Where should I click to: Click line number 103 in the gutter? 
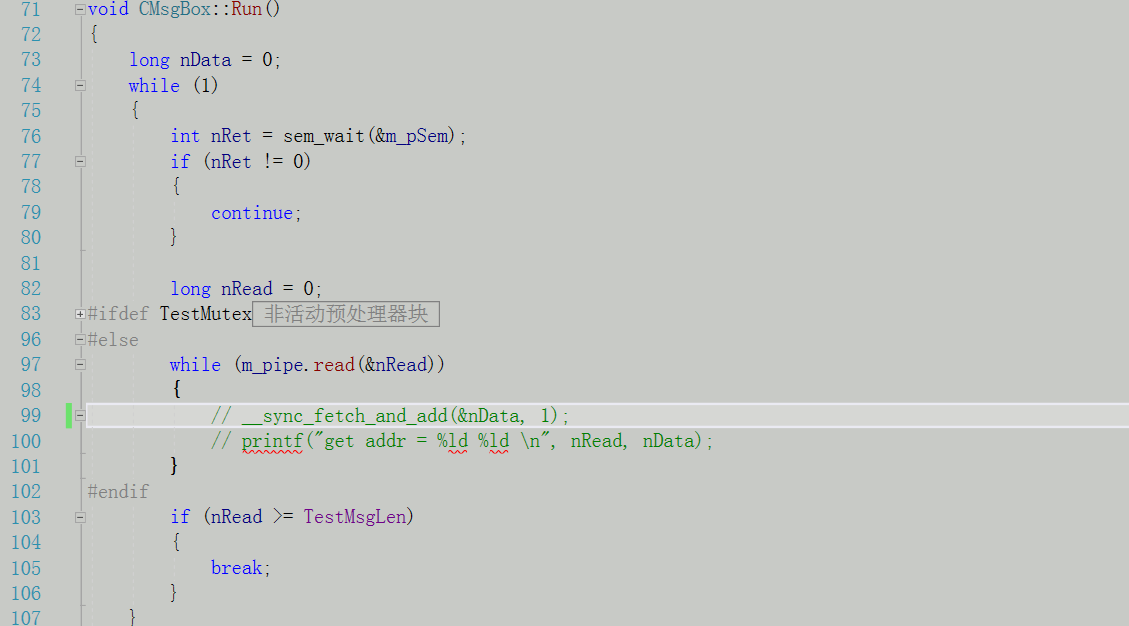click(x=26, y=517)
